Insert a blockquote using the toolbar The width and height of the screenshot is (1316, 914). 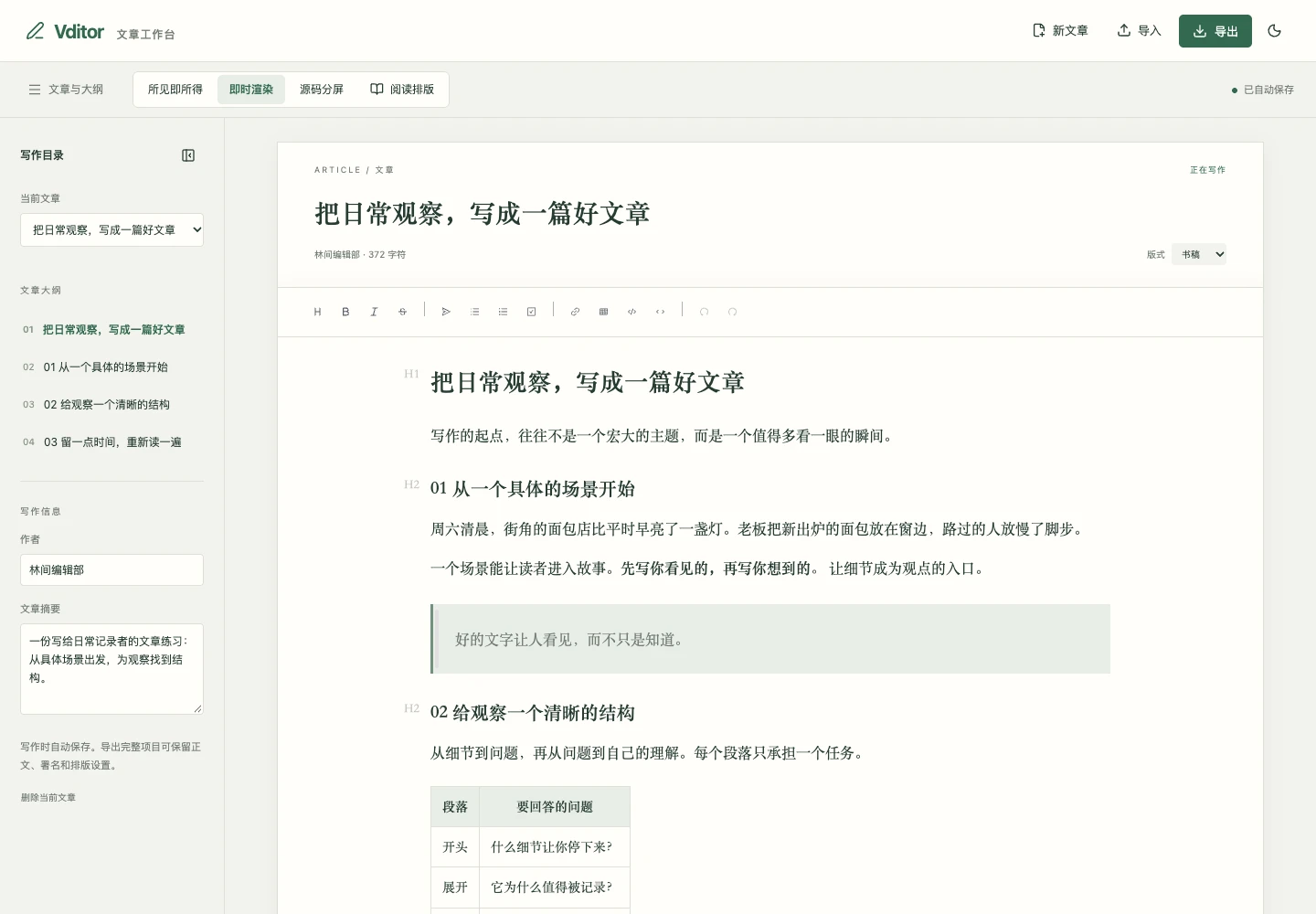point(446,312)
